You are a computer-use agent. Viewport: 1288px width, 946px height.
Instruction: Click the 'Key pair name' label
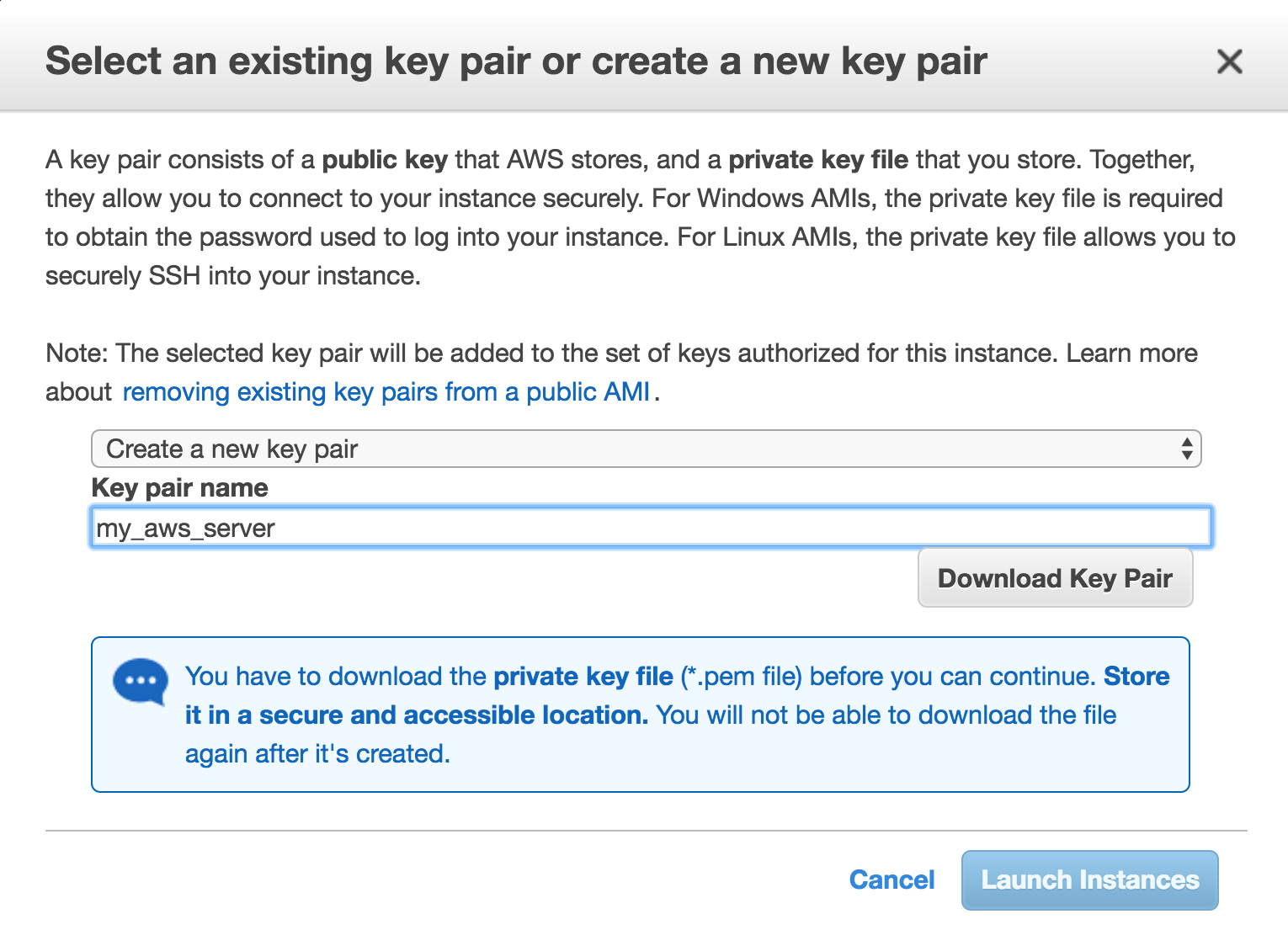pos(179,488)
